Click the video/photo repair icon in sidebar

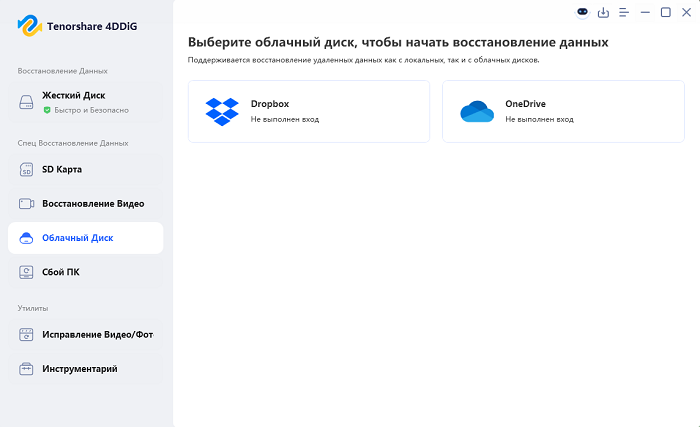26,335
